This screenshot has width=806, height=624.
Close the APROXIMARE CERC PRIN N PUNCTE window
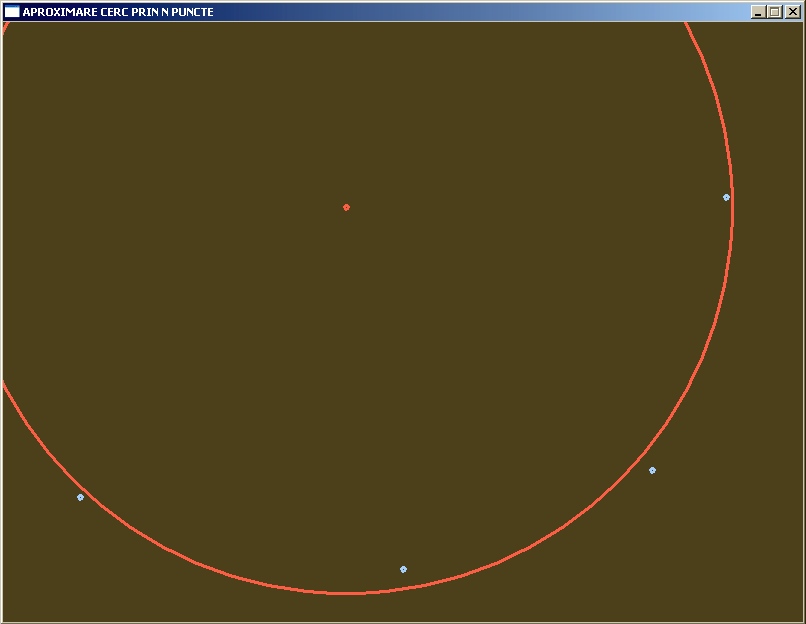[x=792, y=11]
